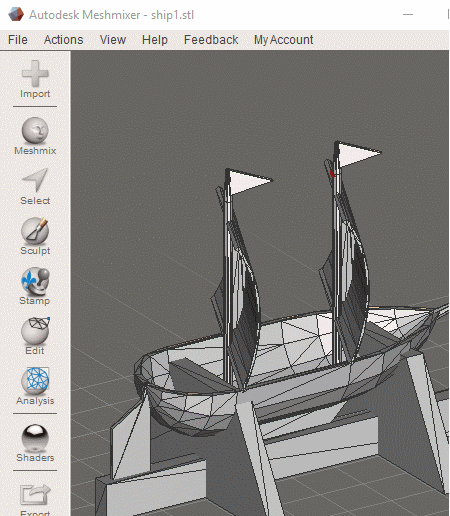Open the Feedback menu
This screenshot has width=450, height=516.
pyautogui.click(x=211, y=40)
